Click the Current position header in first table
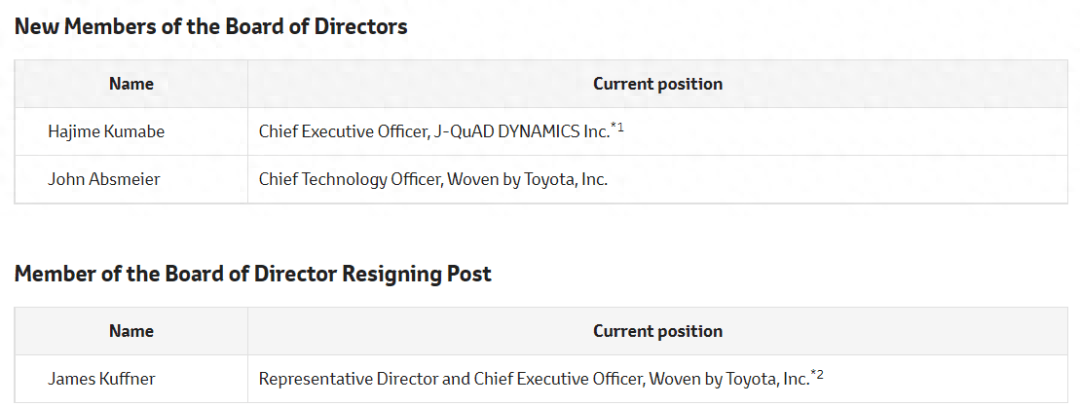Viewport: 1080px width, 407px height. 658,84
